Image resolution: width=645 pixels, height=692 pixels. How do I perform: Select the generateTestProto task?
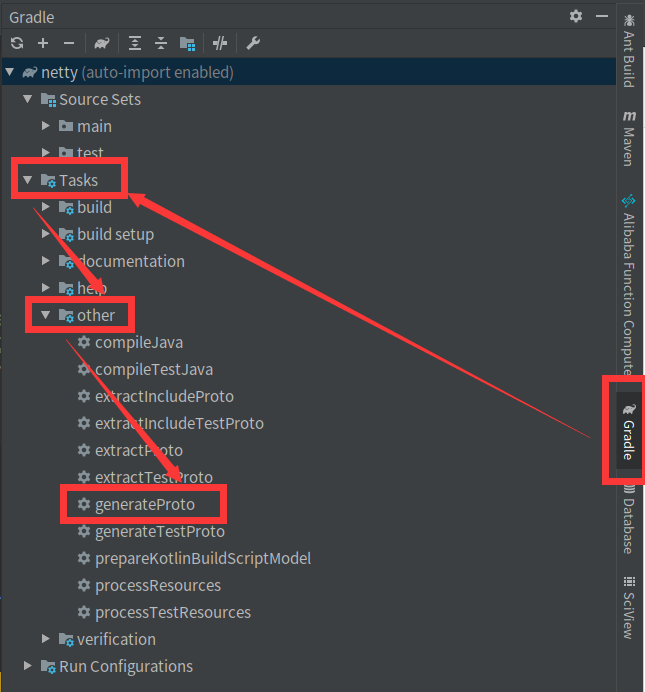click(160, 531)
